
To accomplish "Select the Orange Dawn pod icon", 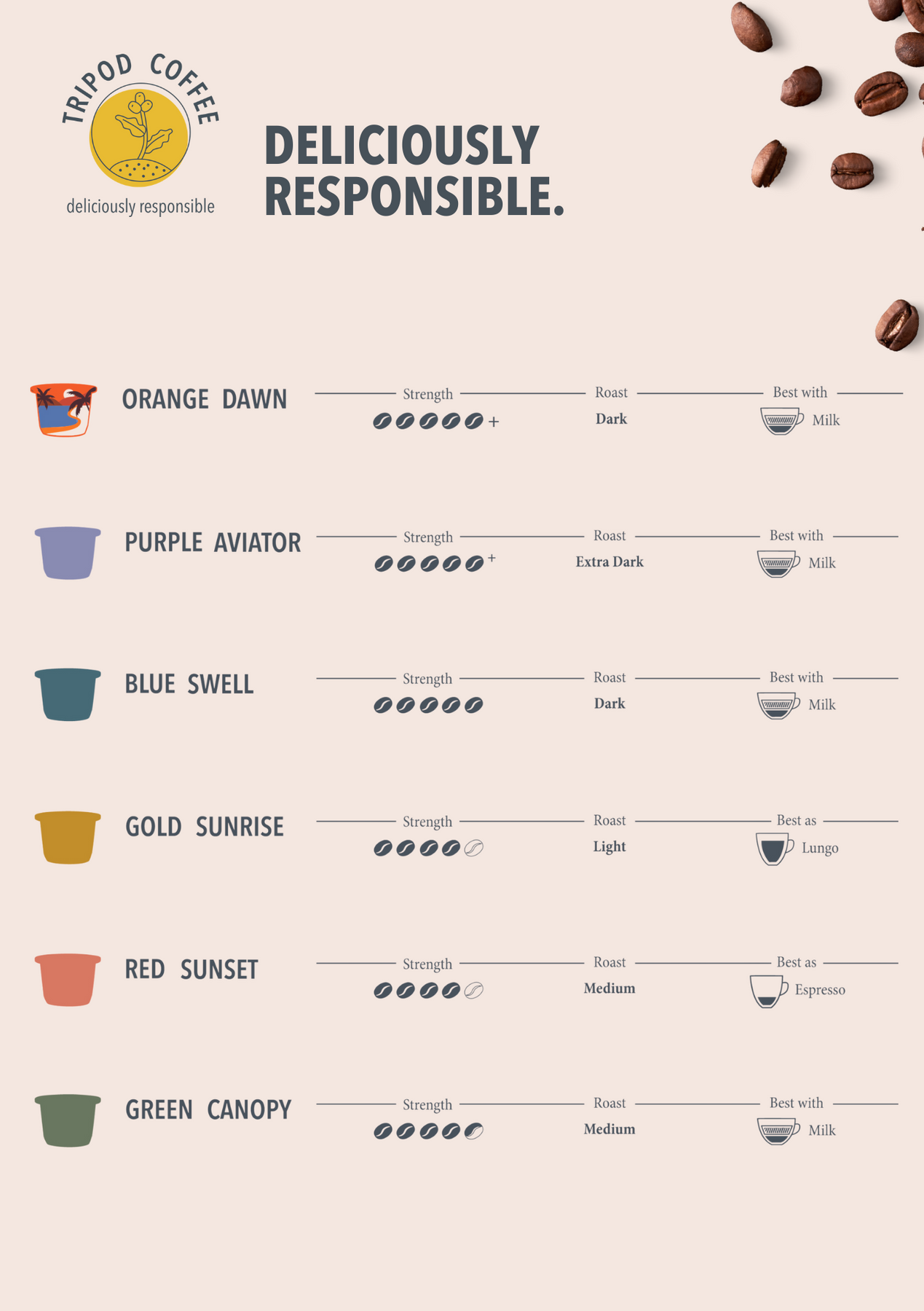I will (63, 409).
